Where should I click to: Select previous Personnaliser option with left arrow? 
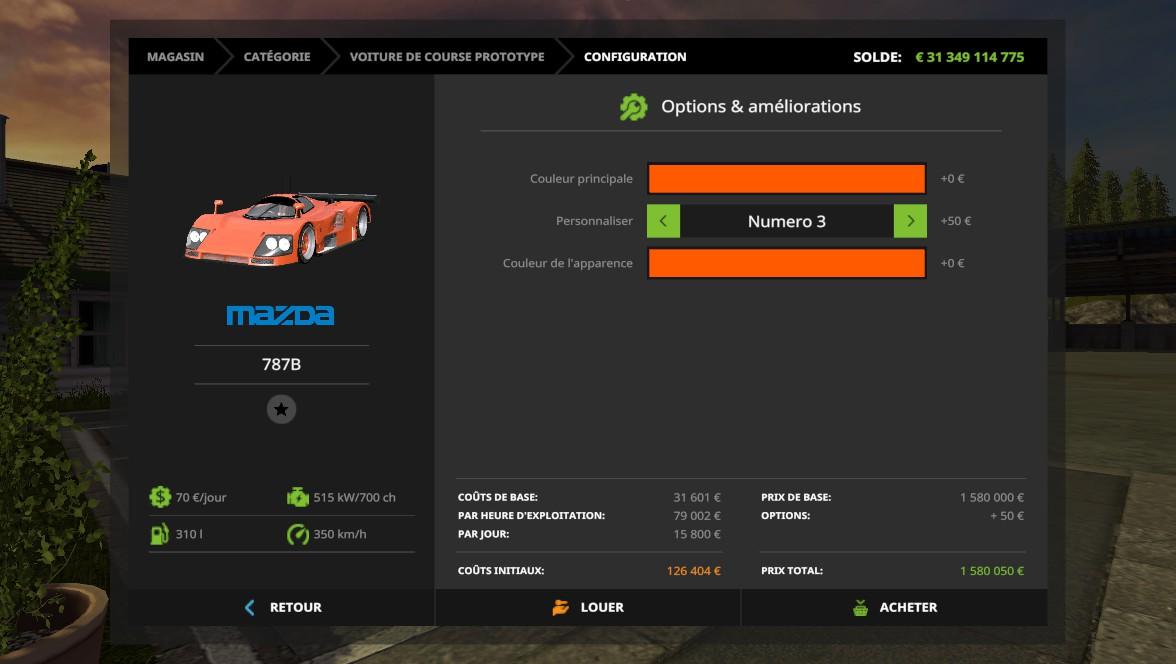663,221
